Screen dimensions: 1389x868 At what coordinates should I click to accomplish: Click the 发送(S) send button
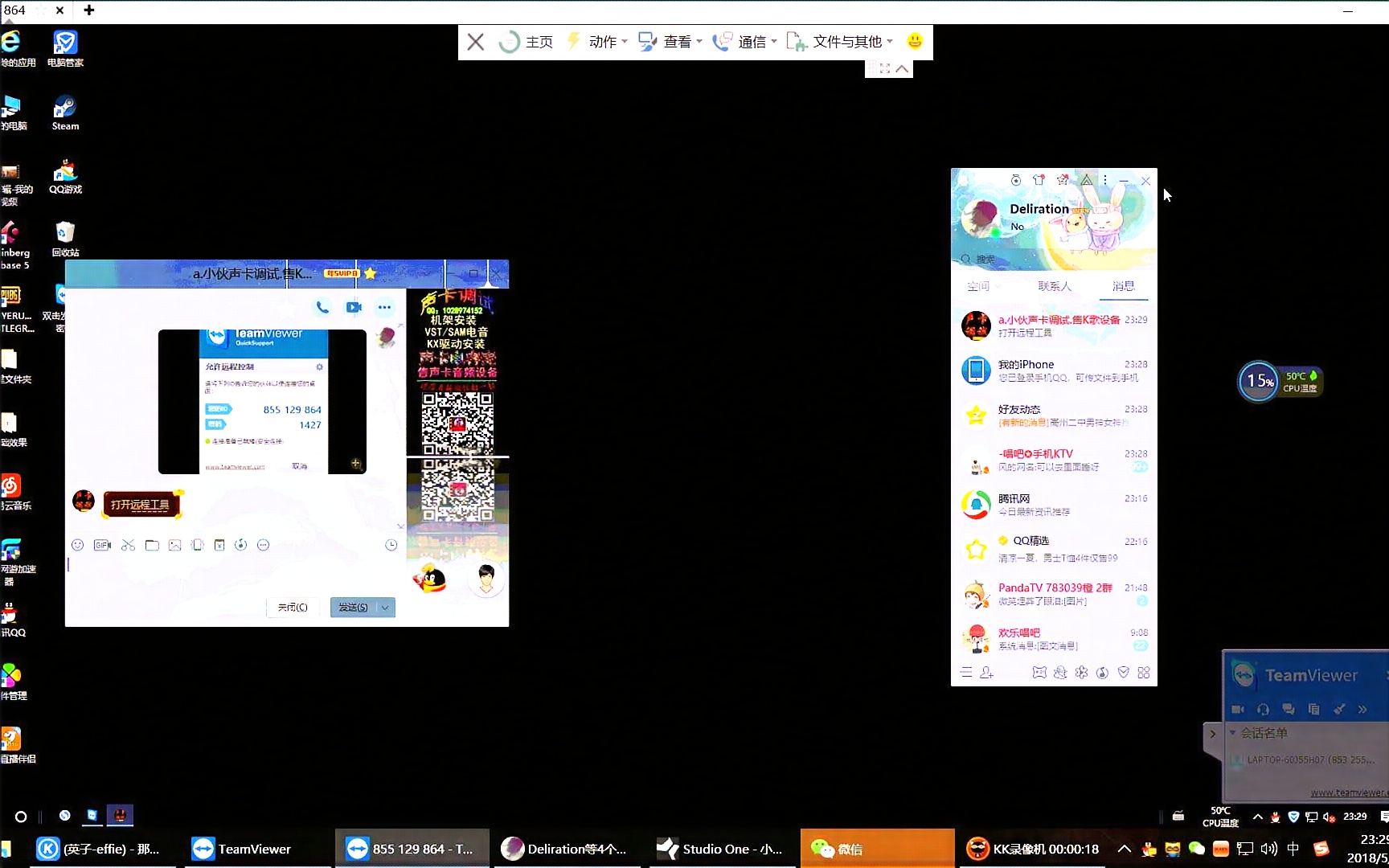353,607
